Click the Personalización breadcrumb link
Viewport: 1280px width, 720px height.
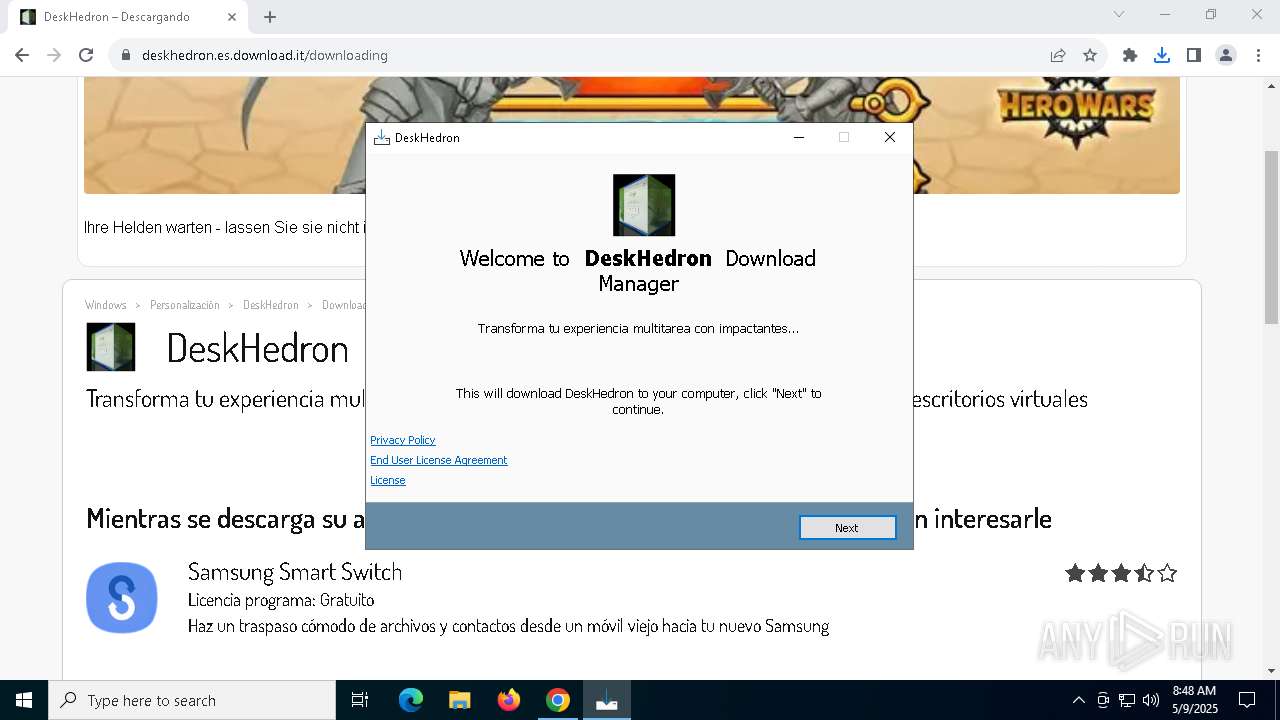[185, 305]
